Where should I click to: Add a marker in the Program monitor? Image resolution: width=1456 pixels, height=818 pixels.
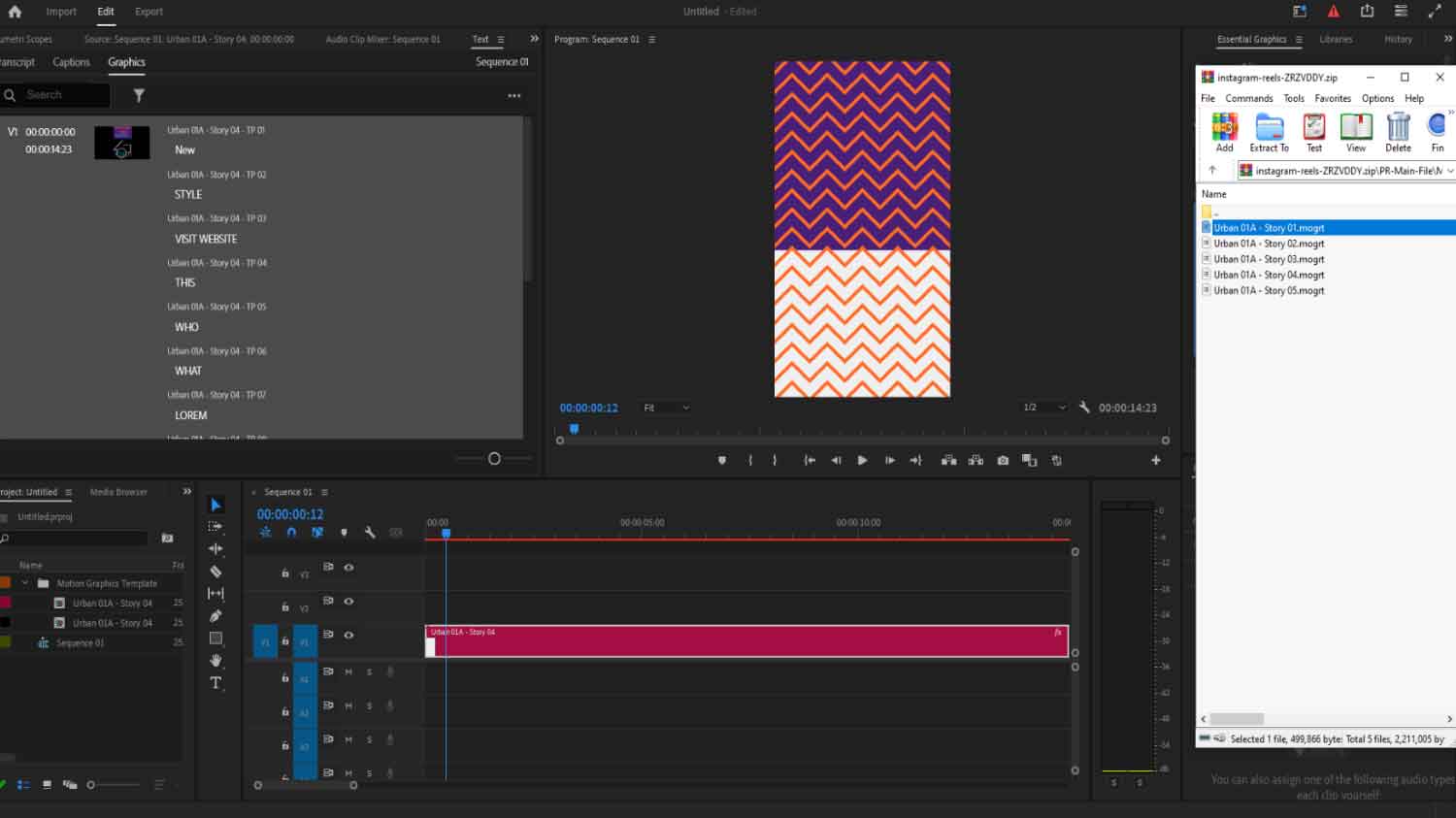tap(722, 460)
